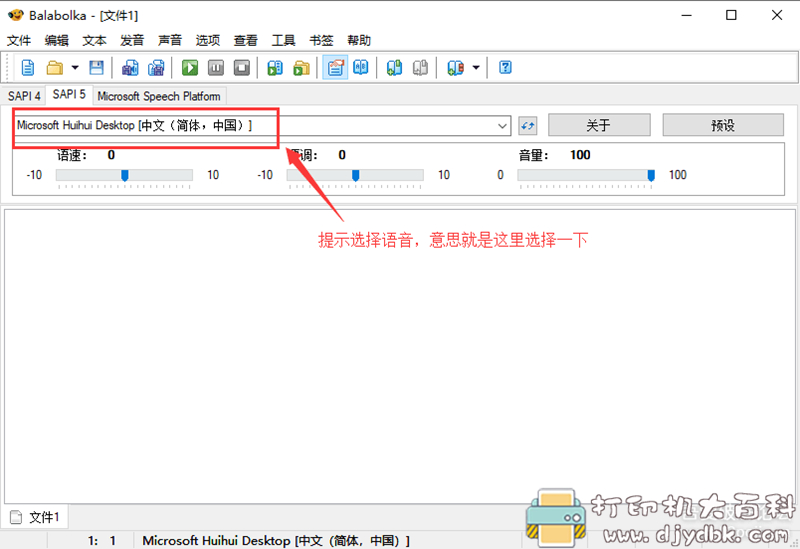
Task: Open the Microsoft Huihui Desktop voice dropdown
Action: 263,126
